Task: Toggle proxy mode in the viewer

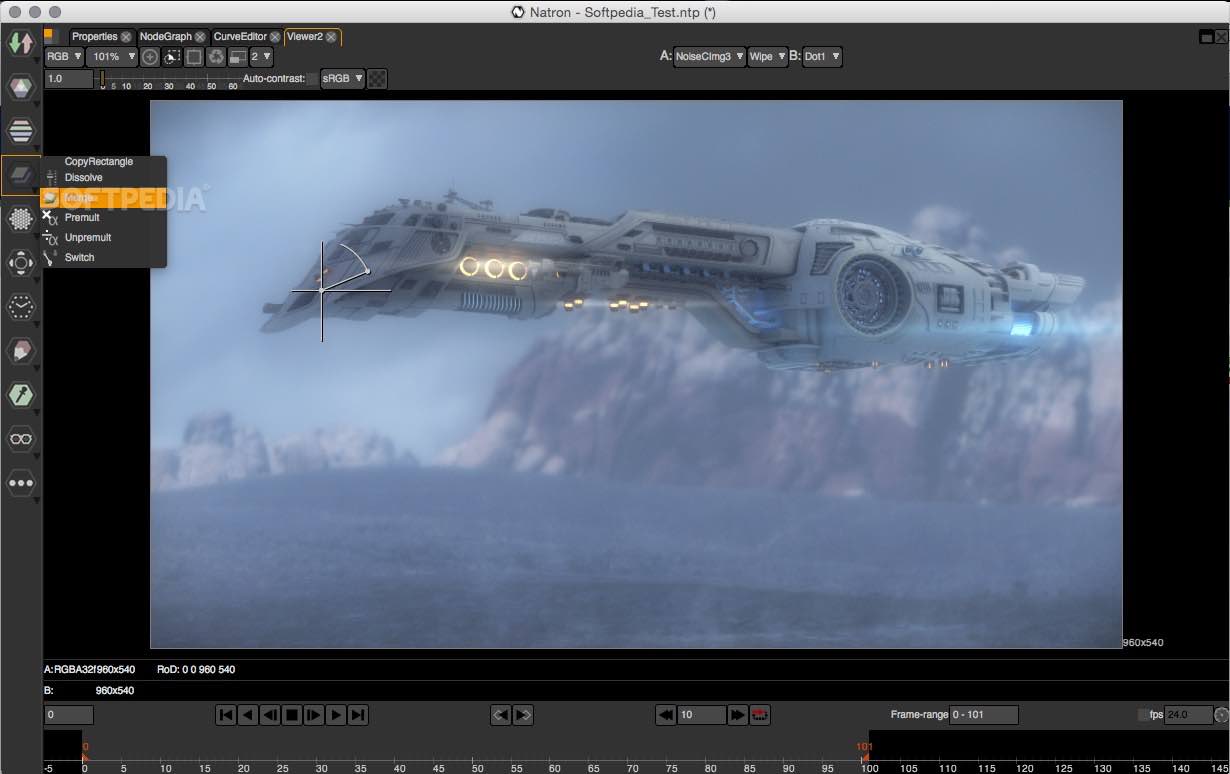Action: tap(238, 57)
